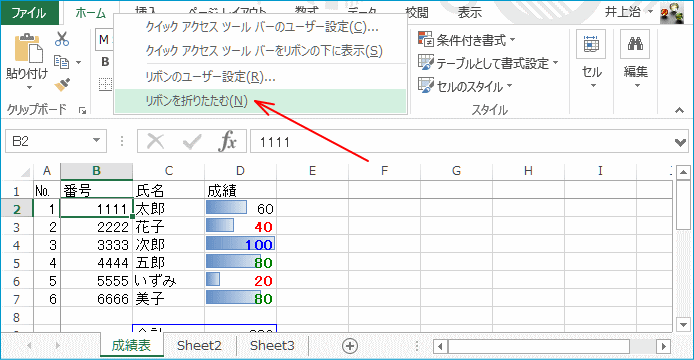
Task: Open the Editing (編集) binoculars dropdown
Action: [x=635, y=60]
